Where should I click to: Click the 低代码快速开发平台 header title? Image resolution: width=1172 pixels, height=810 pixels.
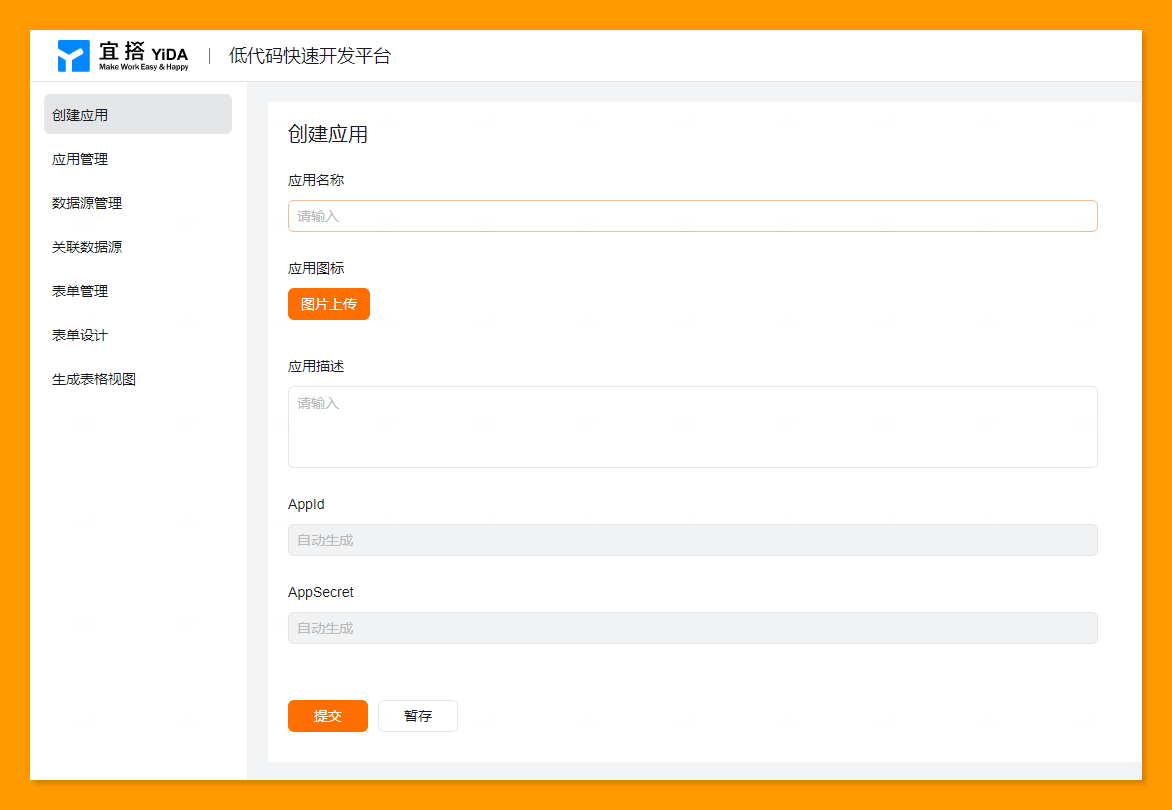click(x=309, y=56)
